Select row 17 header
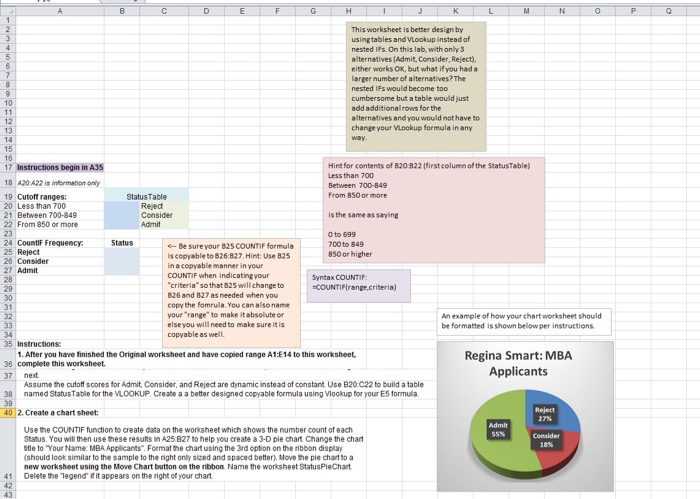700x499 pixels. click(x=8, y=167)
